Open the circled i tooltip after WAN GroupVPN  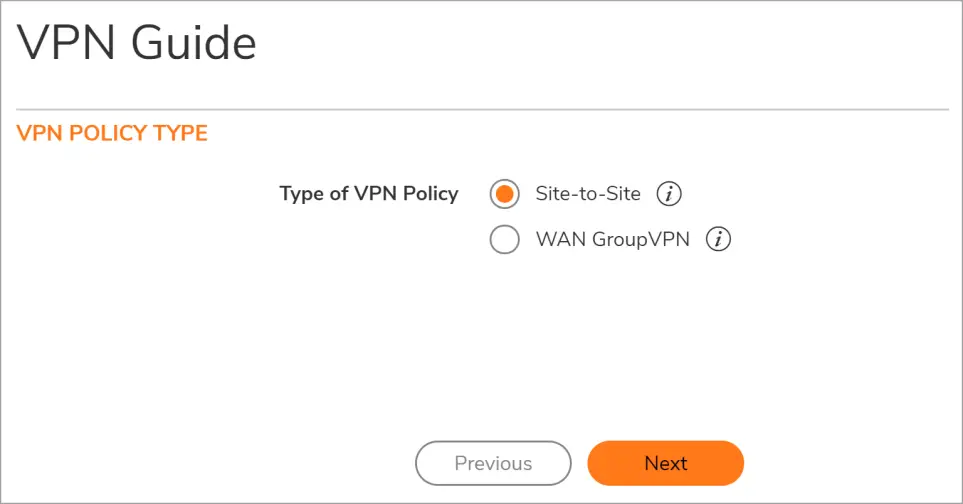coord(718,240)
